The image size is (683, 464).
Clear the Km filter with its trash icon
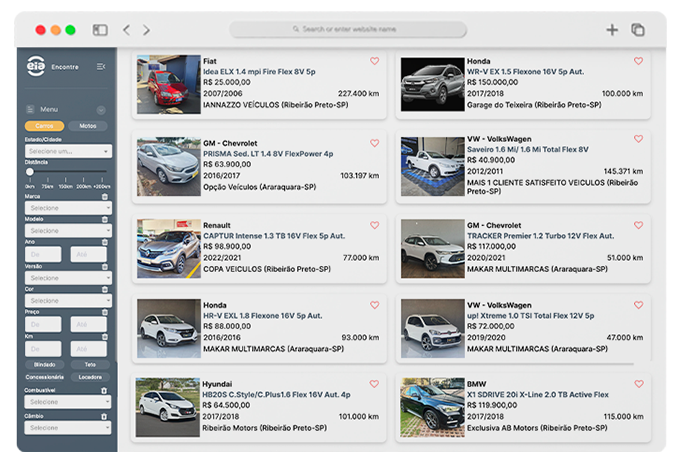[x=105, y=337]
